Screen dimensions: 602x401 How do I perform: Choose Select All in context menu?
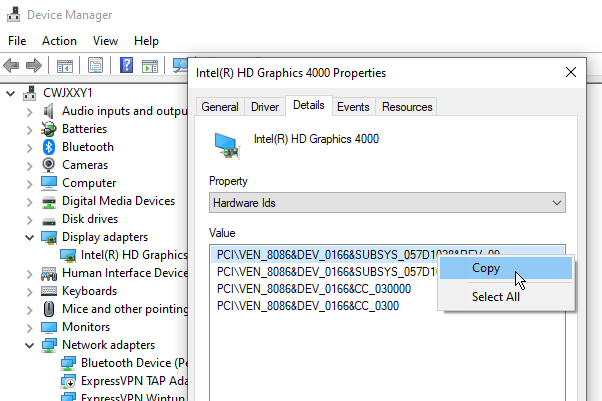pyautogui.click(x=495, y=296)
